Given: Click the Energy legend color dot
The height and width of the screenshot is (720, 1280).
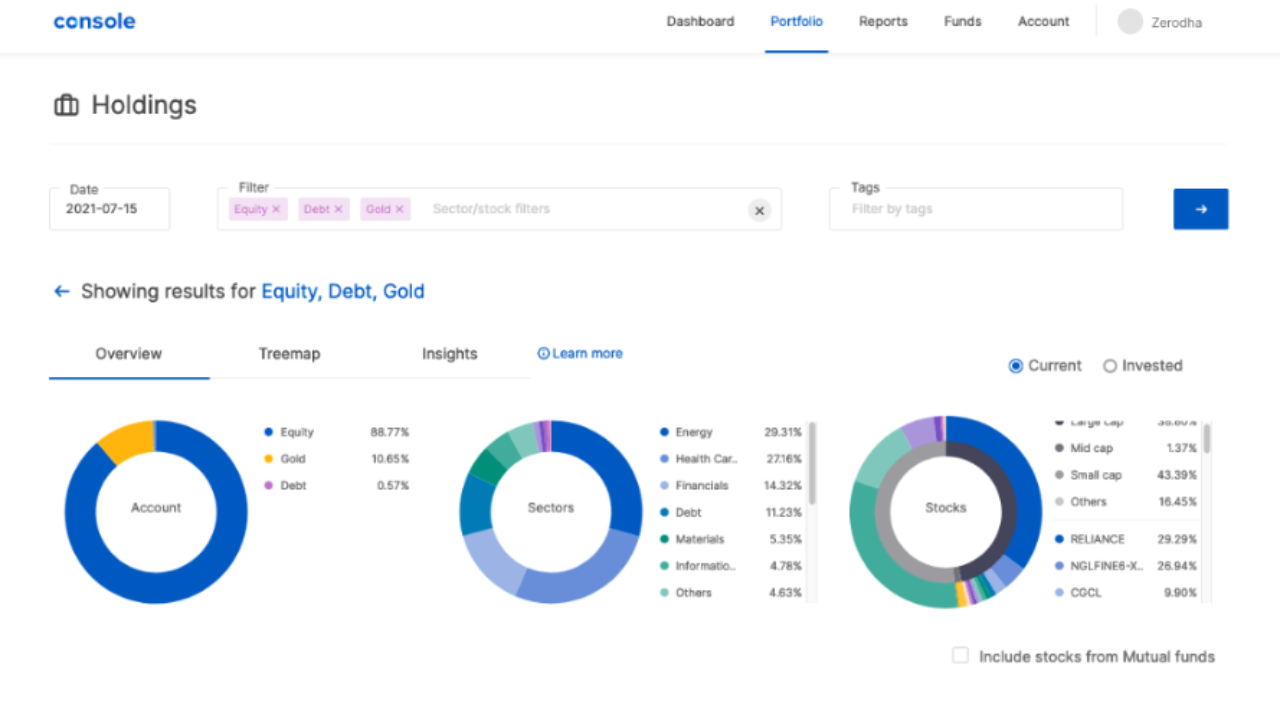Looking at the screenshot, I should [x=664, y=432].
